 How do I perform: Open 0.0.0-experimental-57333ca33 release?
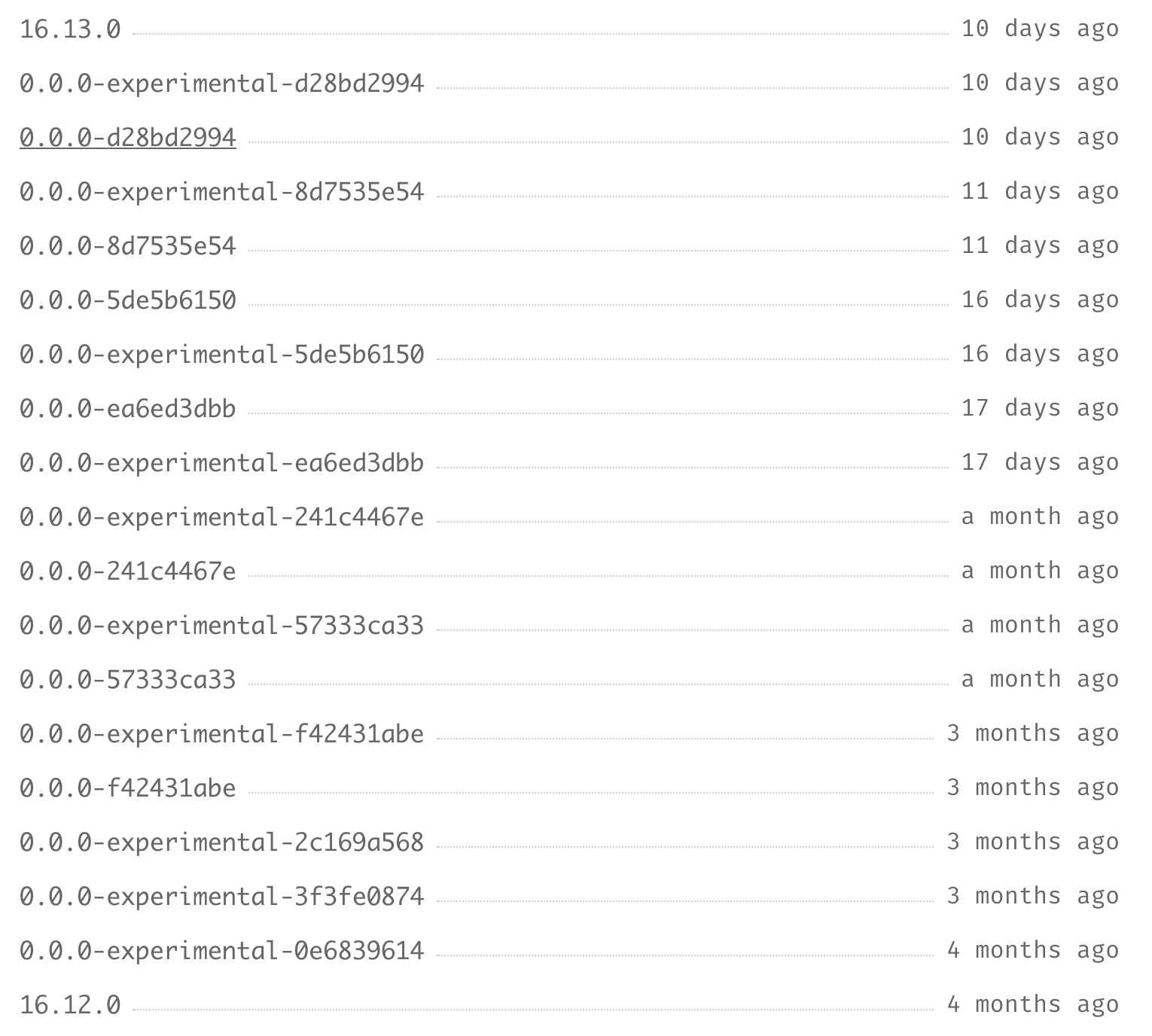click(x=221, y=626)
